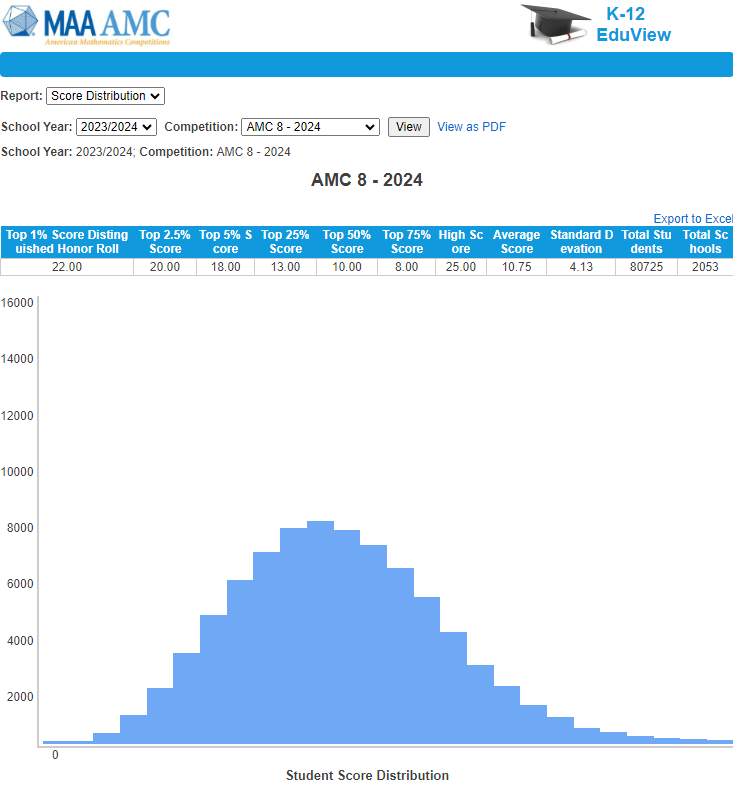
Task: Click the 8000 y-axis label
Action: pos(20,528)
